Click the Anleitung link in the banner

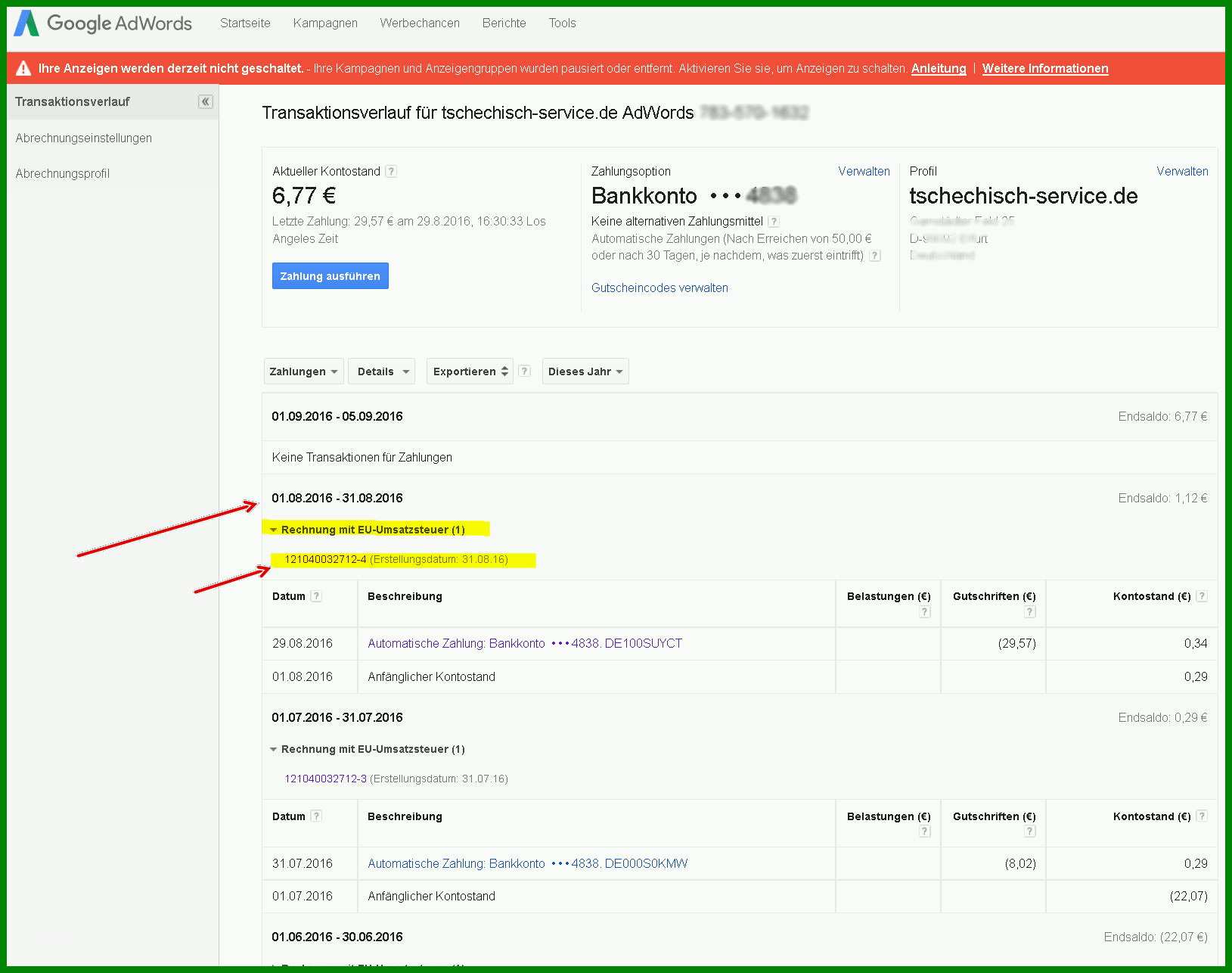point(939,68)
